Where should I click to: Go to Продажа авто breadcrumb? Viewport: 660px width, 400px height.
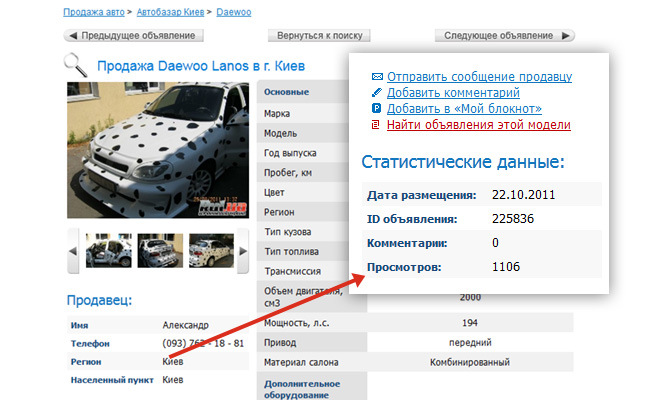click(94, 12)
